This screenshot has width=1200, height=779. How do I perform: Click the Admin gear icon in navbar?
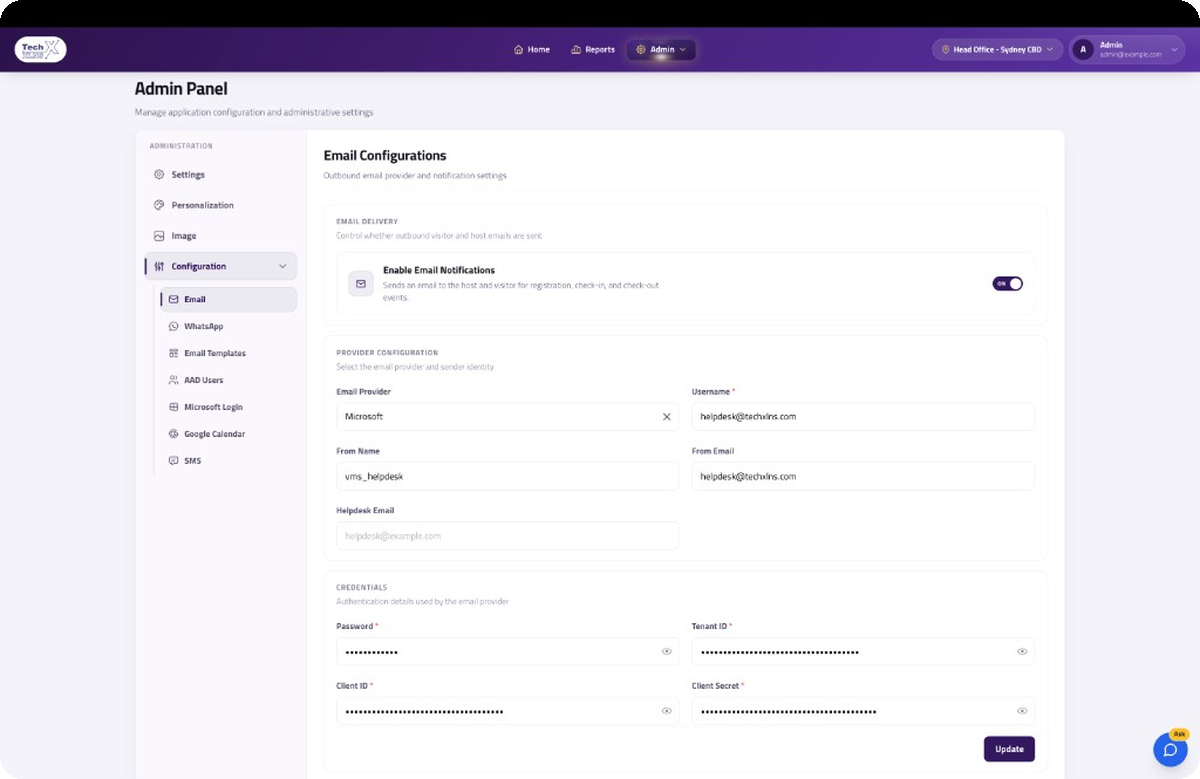pyautogui.click(x=641, y=49)
